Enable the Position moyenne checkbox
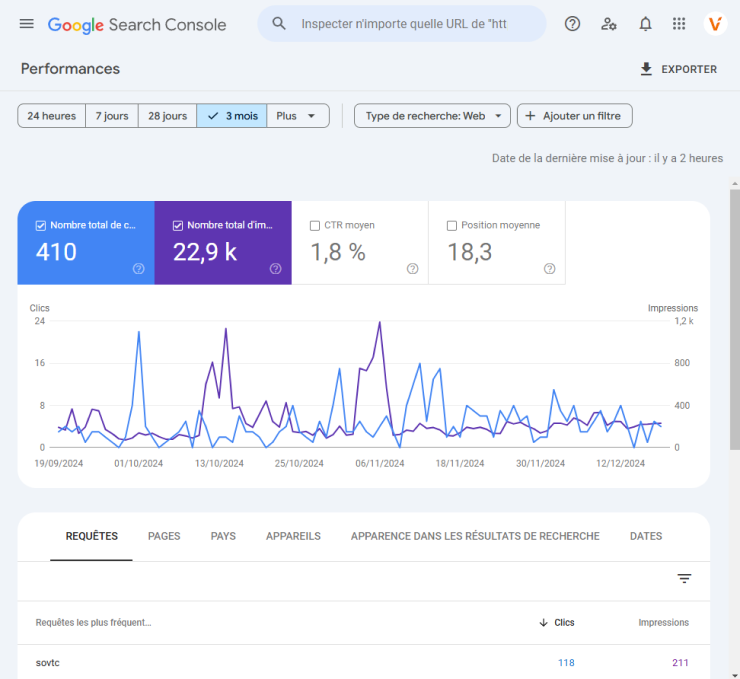The image size is (740, 679). (x=452, y=226)
